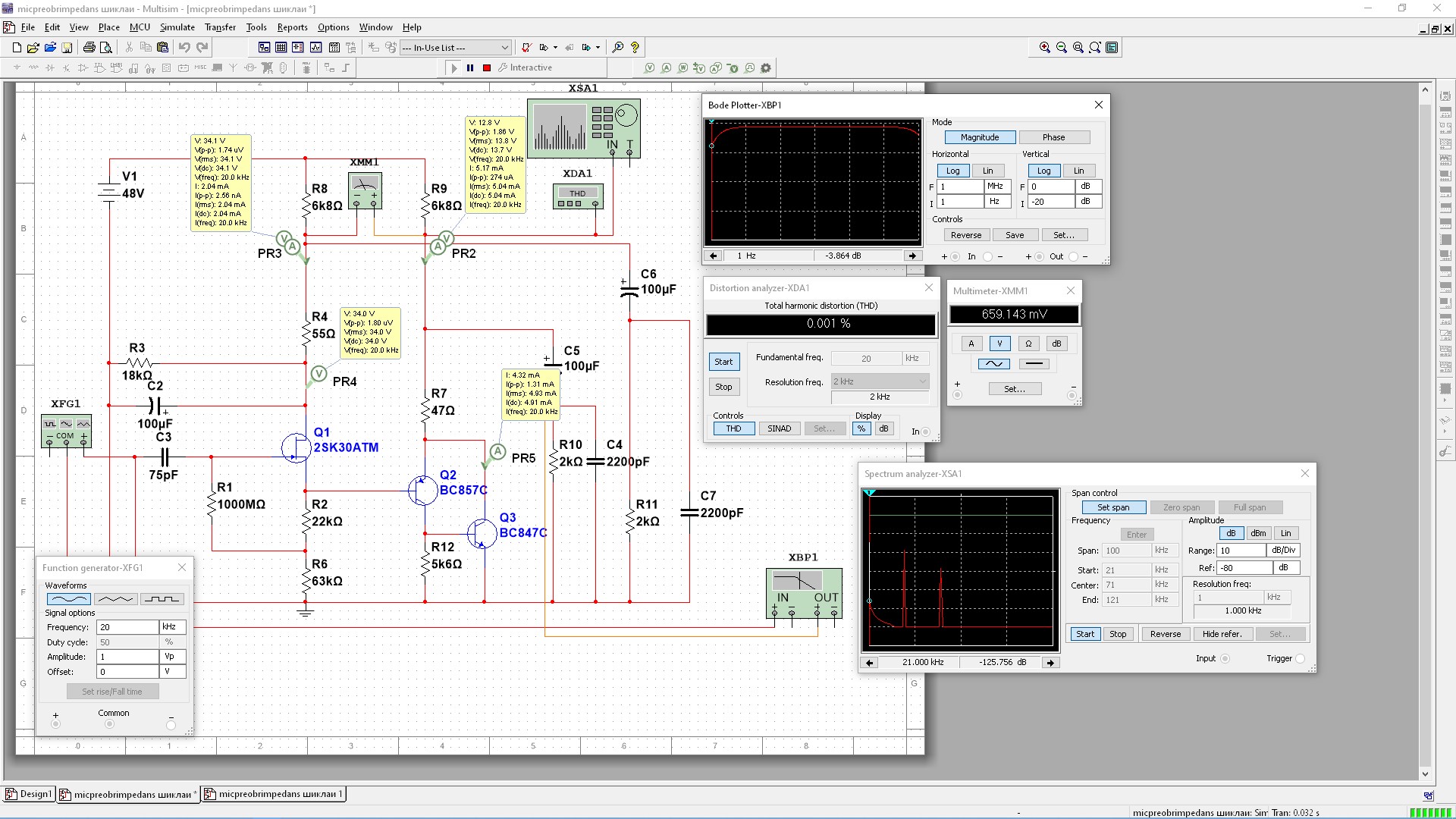The image size is (1456, 819).
Task: Click zoom in magnifier icon
Action: [1045, 47]
